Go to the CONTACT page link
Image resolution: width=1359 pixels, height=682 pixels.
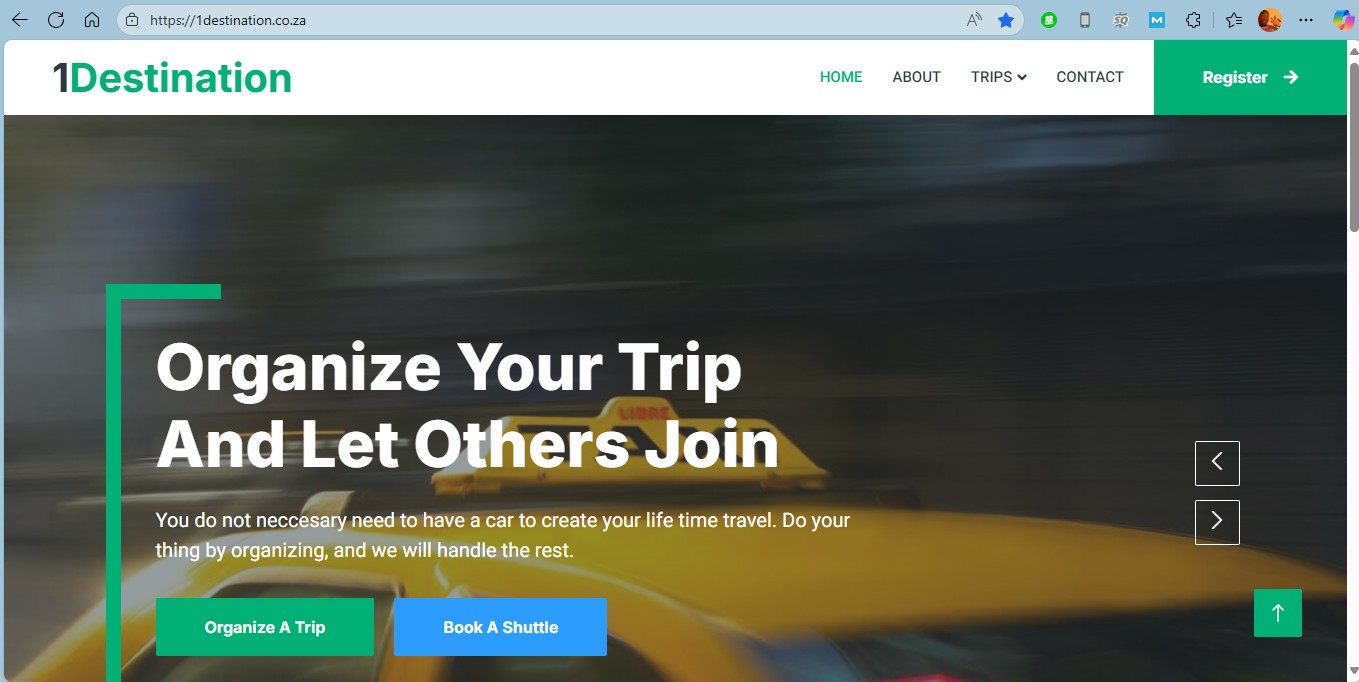(x=1090, y=77)
